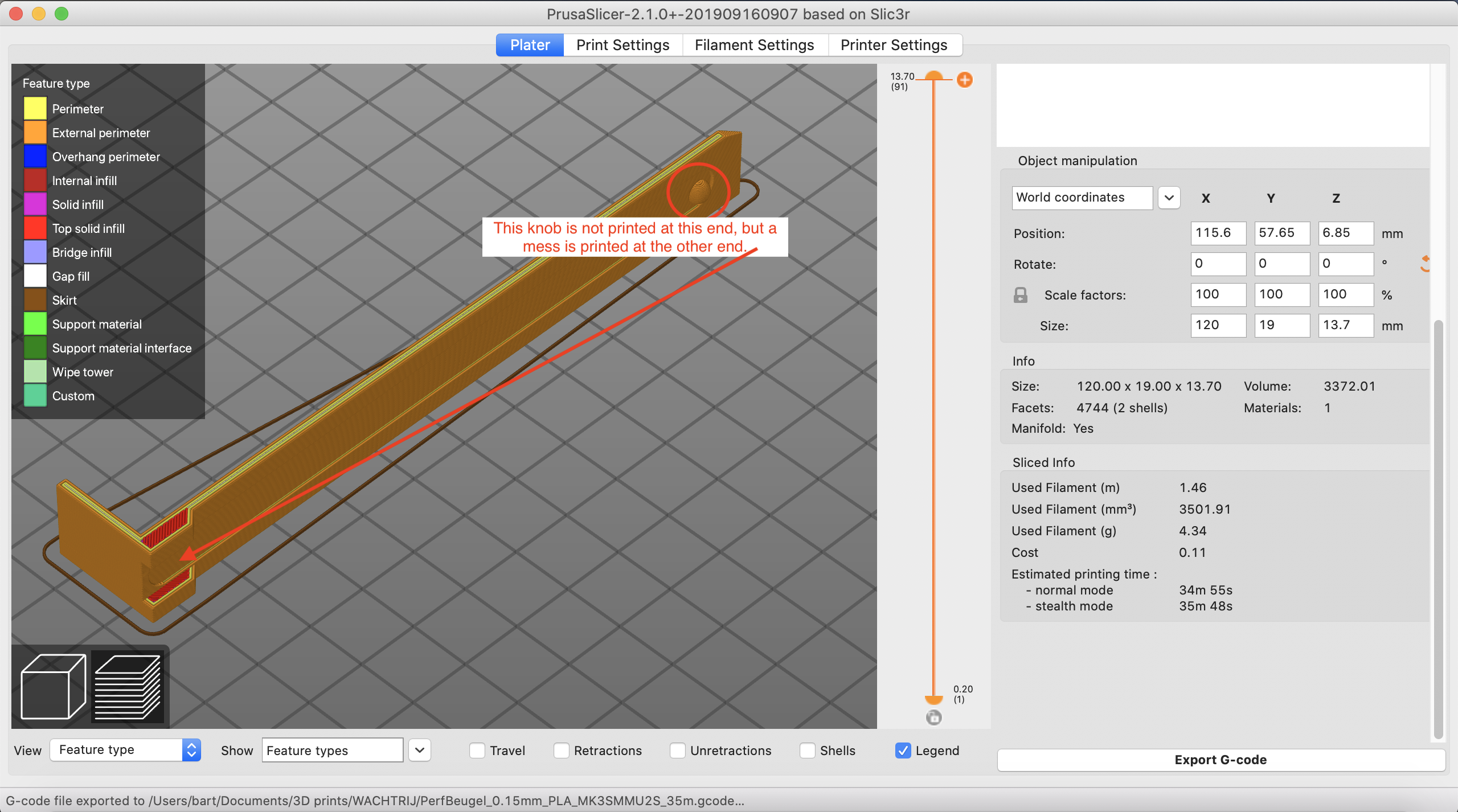
Task: Click the Scale factors X field
Action: point(1218,294)
